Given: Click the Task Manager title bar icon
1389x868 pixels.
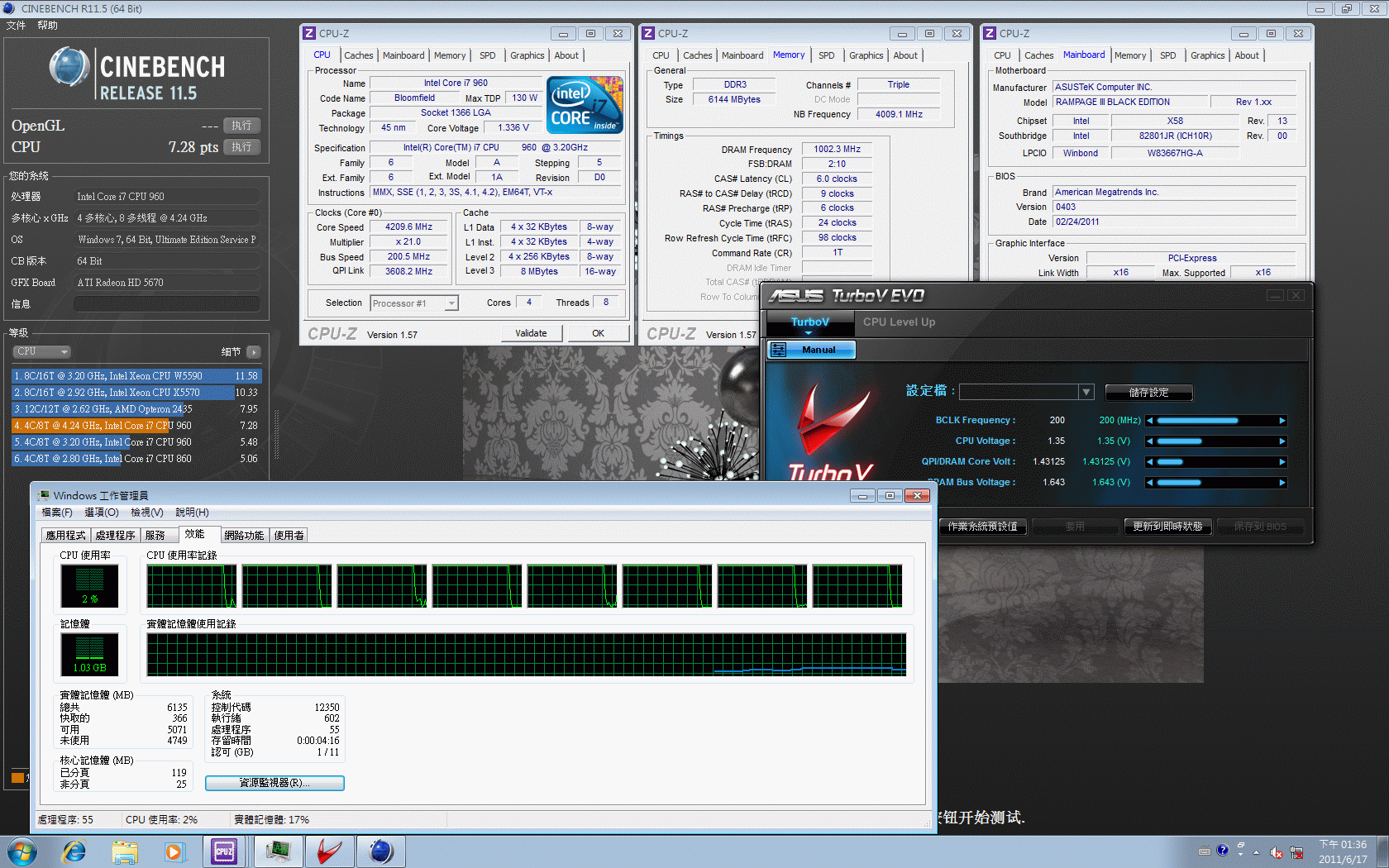Looking at the screenshot, I should click(43, 496).
